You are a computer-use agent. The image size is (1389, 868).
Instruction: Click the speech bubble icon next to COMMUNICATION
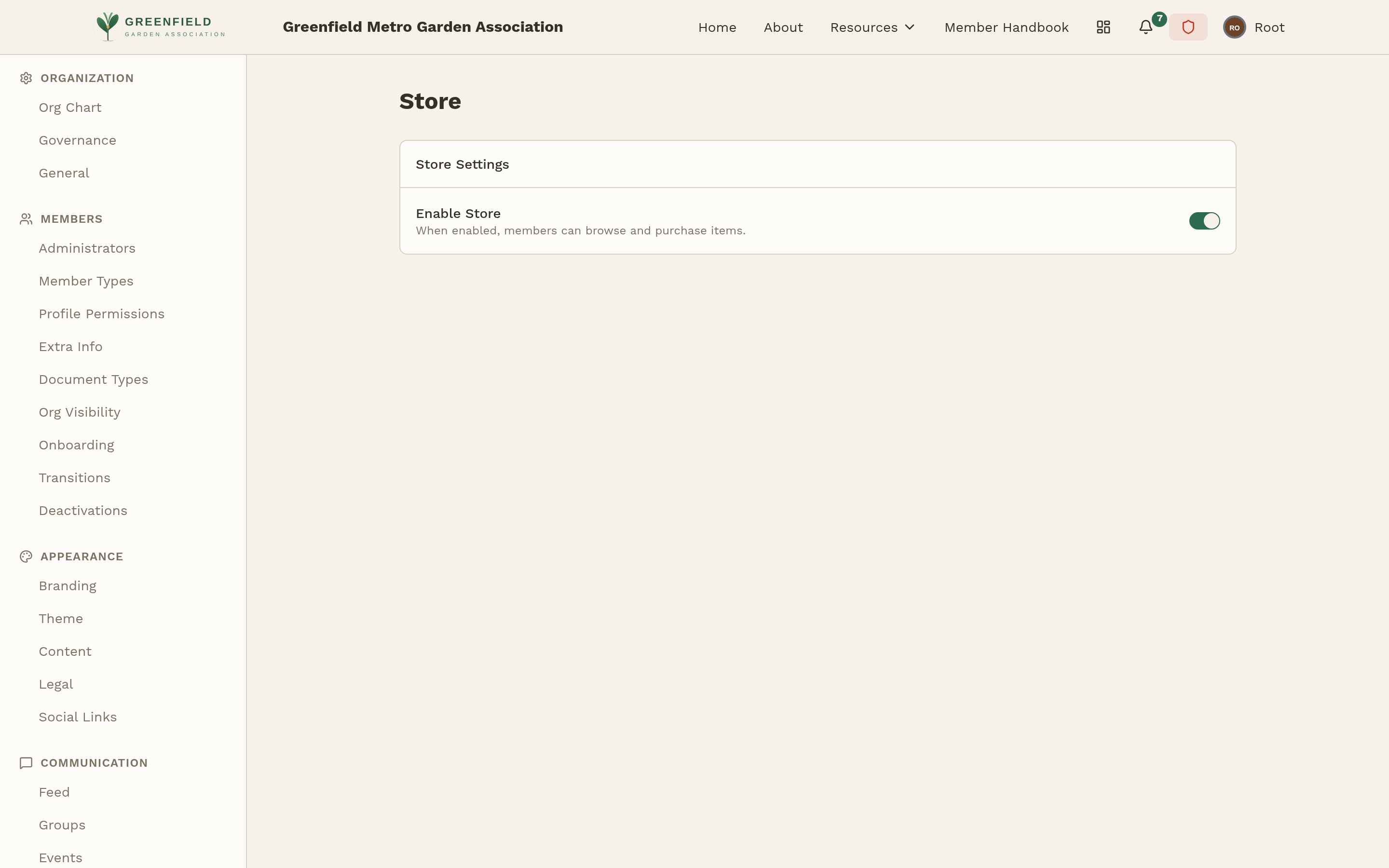[26, 762]
